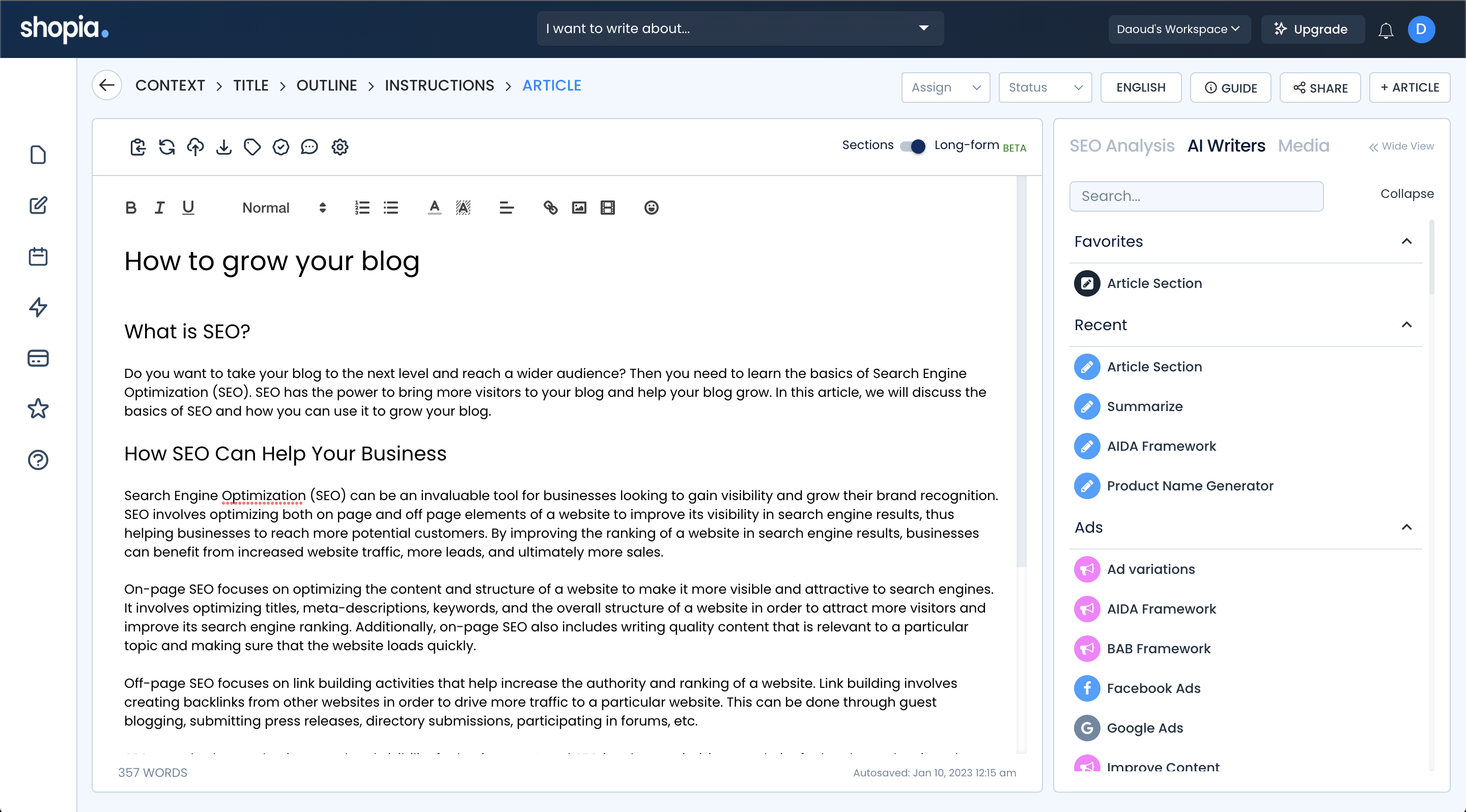The image size is (1466, 812).
Task: Click the insert table icon
Action: coord(607,208)
